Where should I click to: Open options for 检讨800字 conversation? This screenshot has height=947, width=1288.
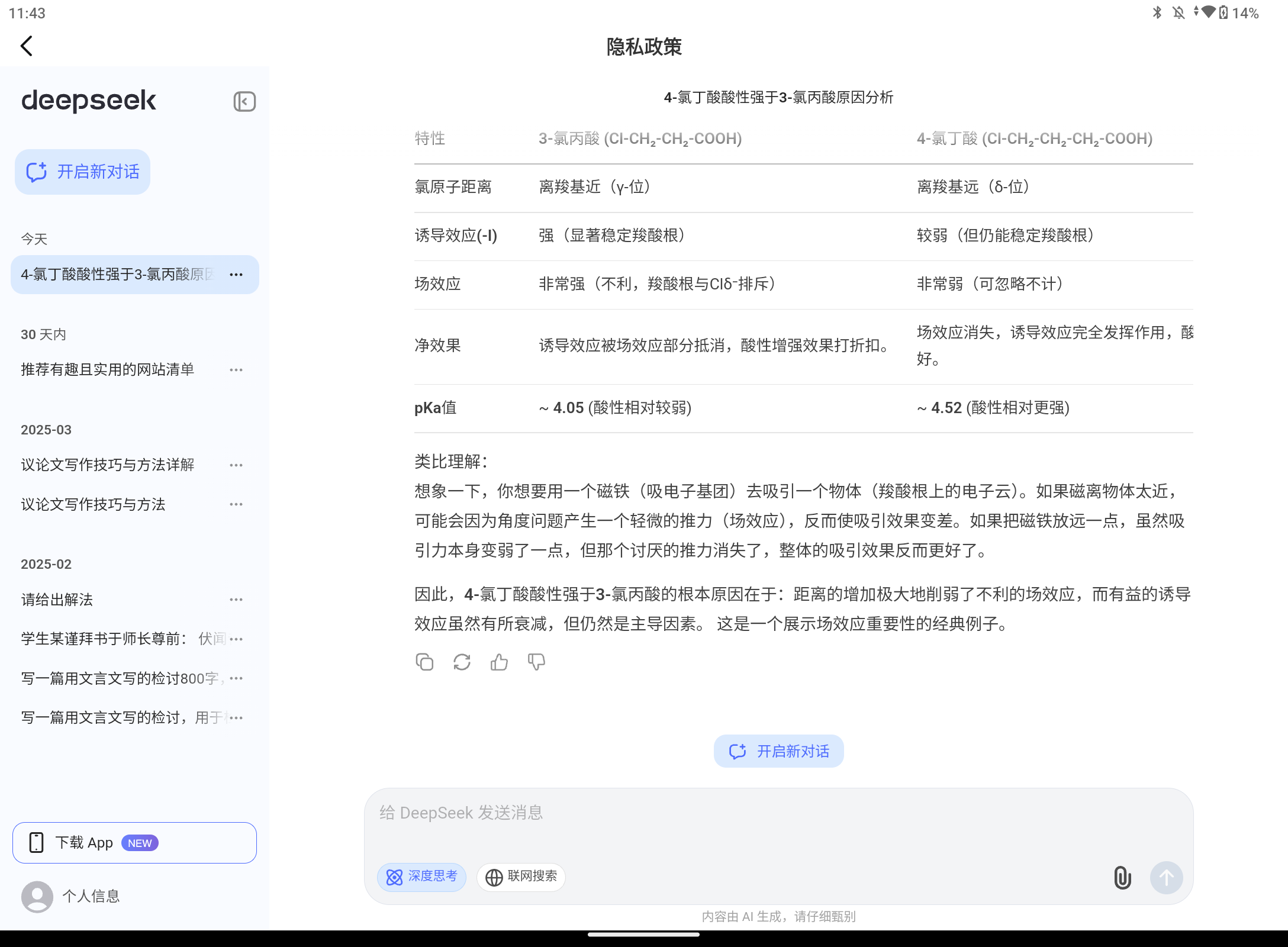point(236,678)
